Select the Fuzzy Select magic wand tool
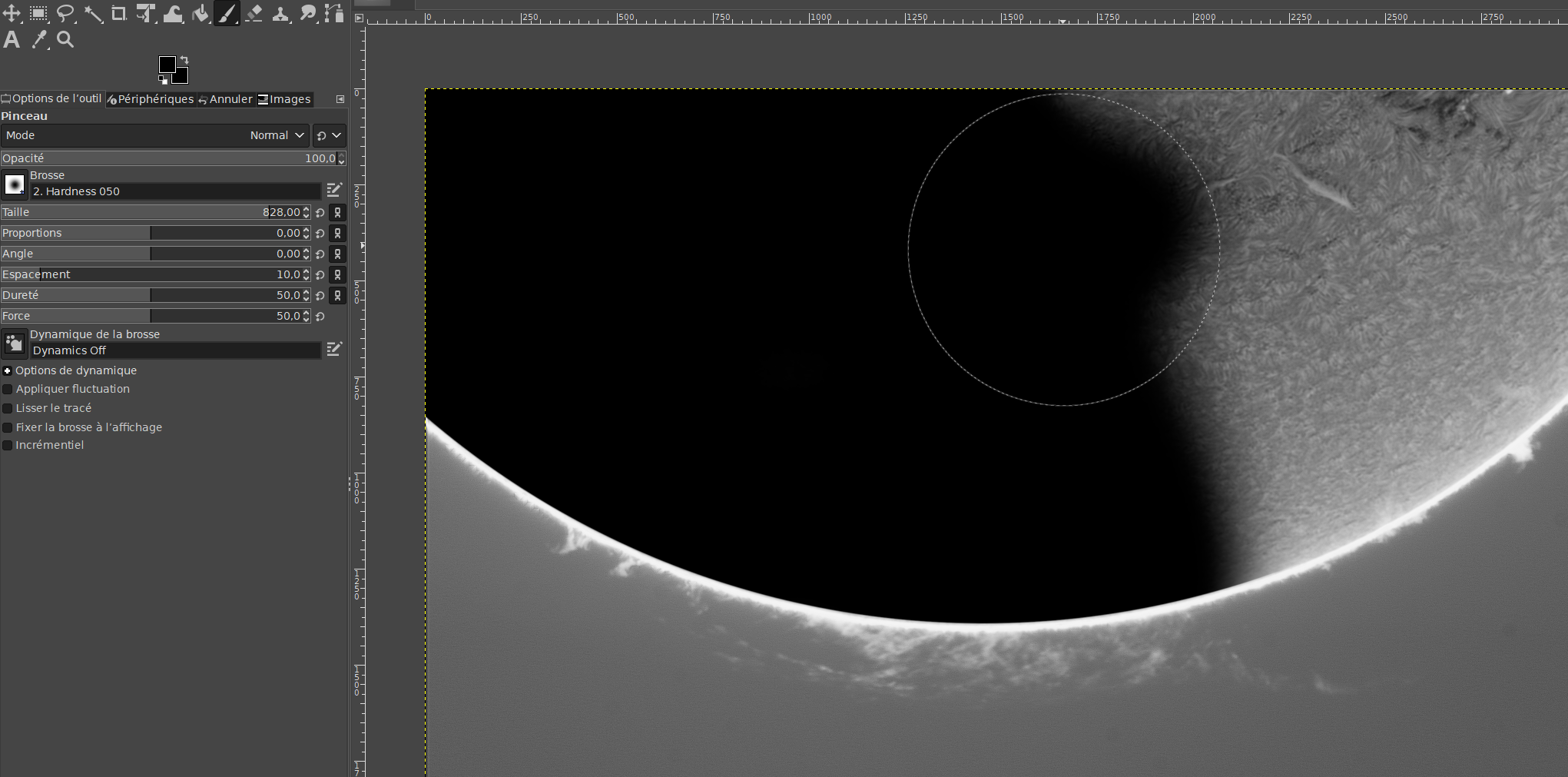 click(x=92, y=13)
